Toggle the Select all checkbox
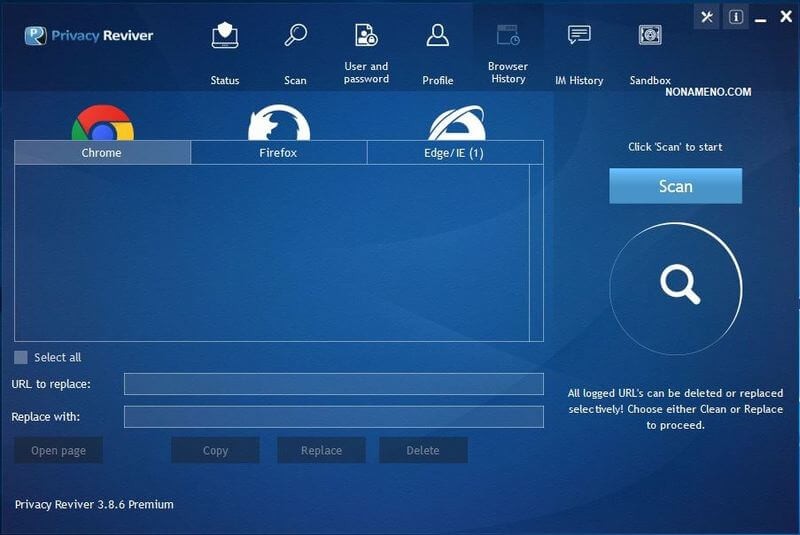800x535 pixels. tap(21, 357)
